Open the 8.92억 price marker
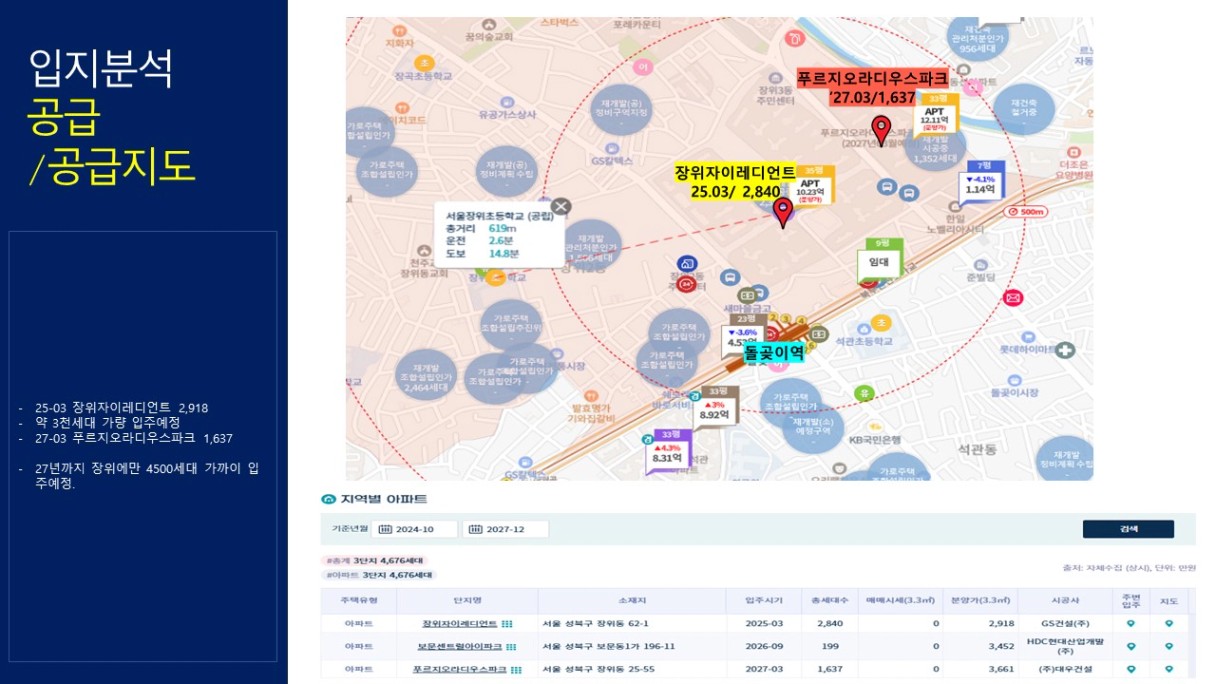Image resolution: width=1216 pixels, height=684 pixels. (716, 408)
